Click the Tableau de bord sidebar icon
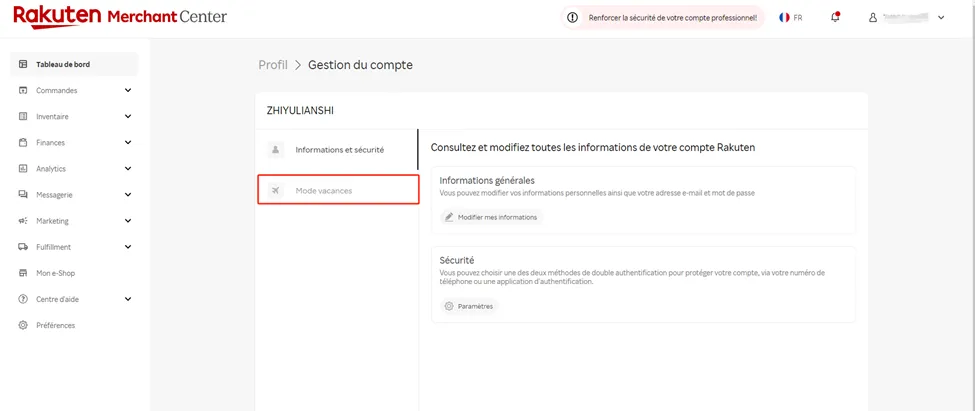The image size is (975, 411). click(x=23, y=64)
